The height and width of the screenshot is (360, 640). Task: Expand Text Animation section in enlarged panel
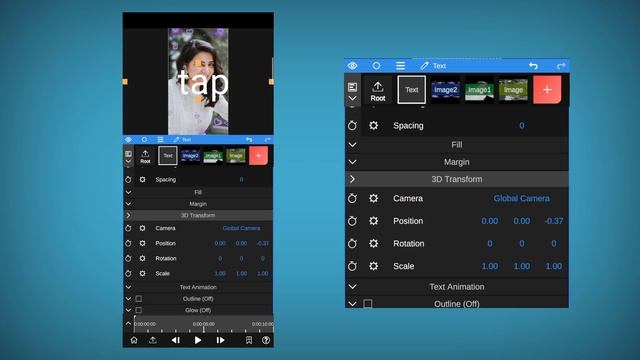[x=457, y=287]
